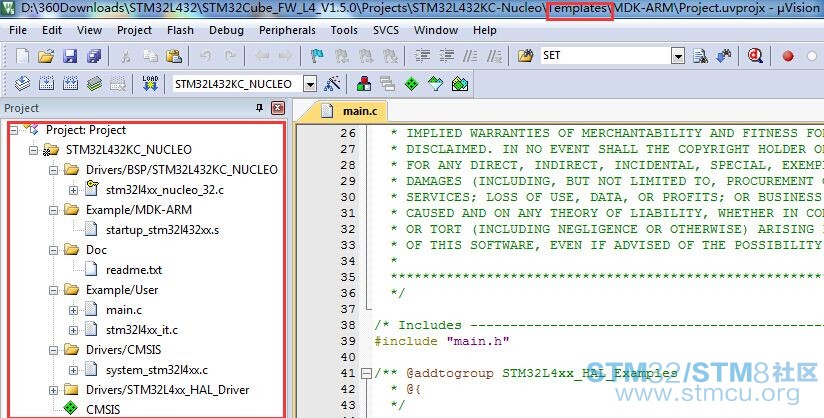Select readme.txt in the Doc group
Screen dimensions: 824x418
[x=133, y=270]
